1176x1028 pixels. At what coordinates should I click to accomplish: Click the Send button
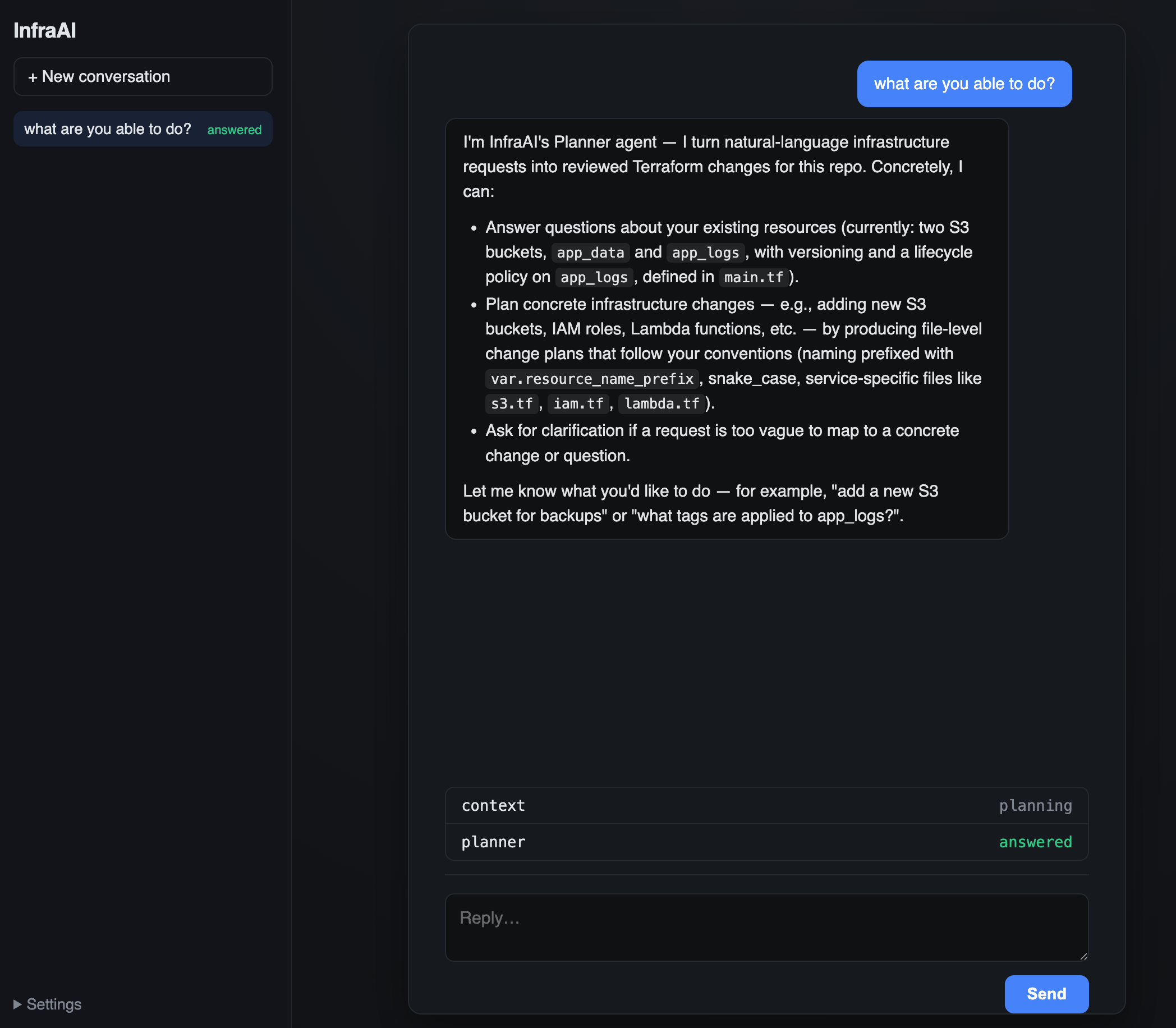coord(1046,994)
